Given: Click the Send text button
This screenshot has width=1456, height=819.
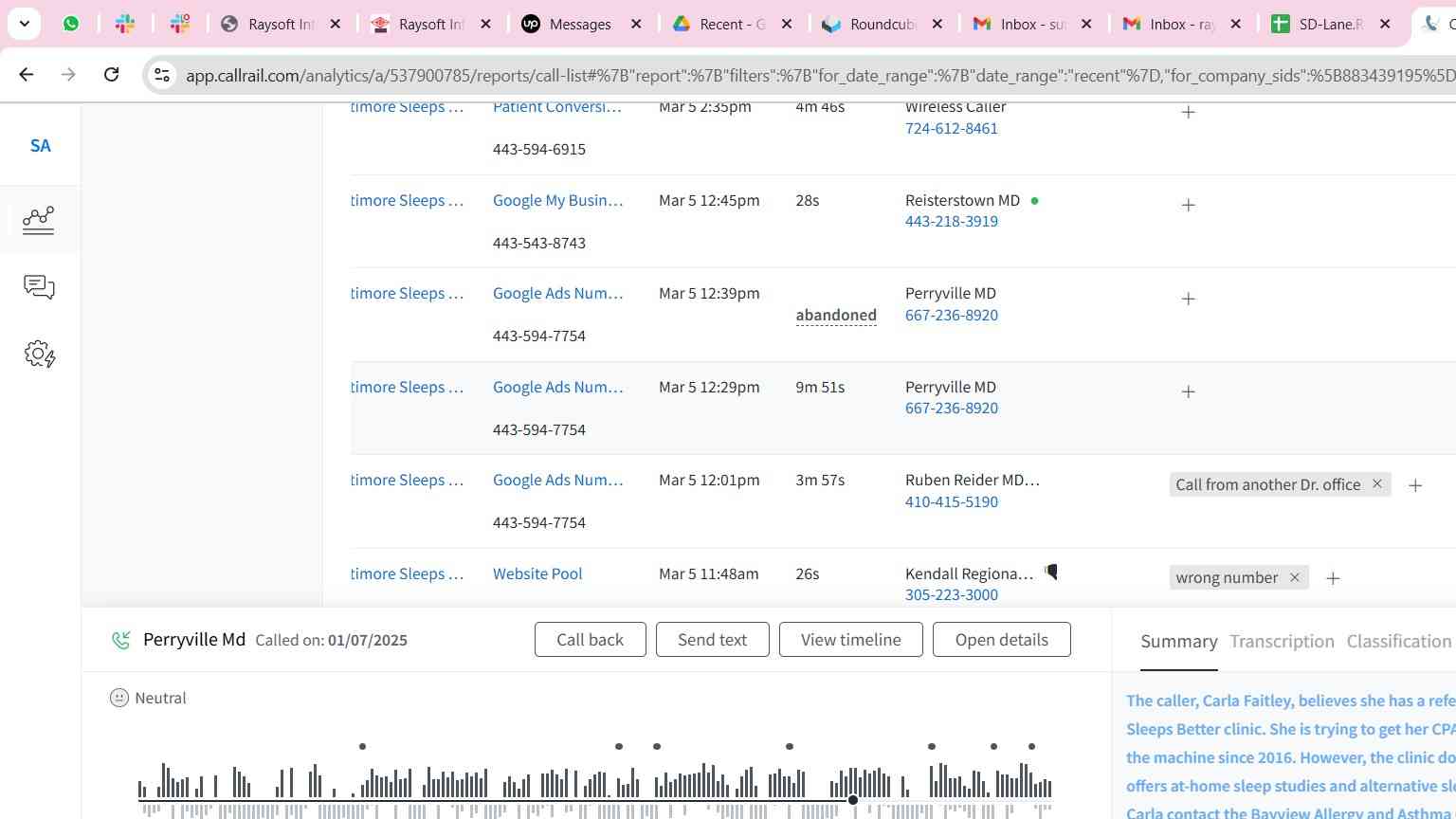Looking at the screenshot, I should click(712, 640).
